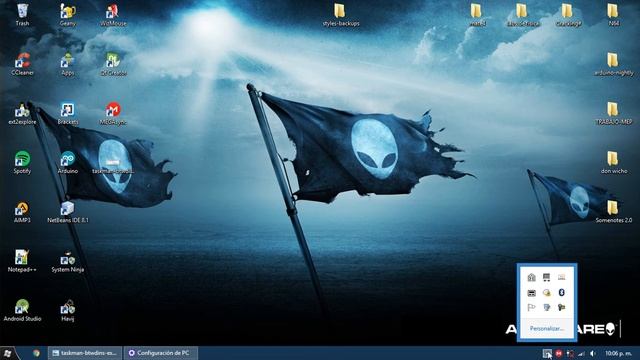Open the N64 folder
640x360 pixels.
click(613, 15)
